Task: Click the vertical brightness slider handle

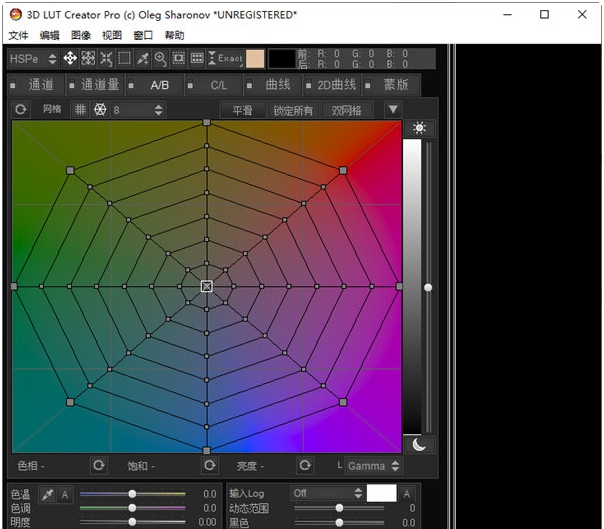Action: coord(428,287)
